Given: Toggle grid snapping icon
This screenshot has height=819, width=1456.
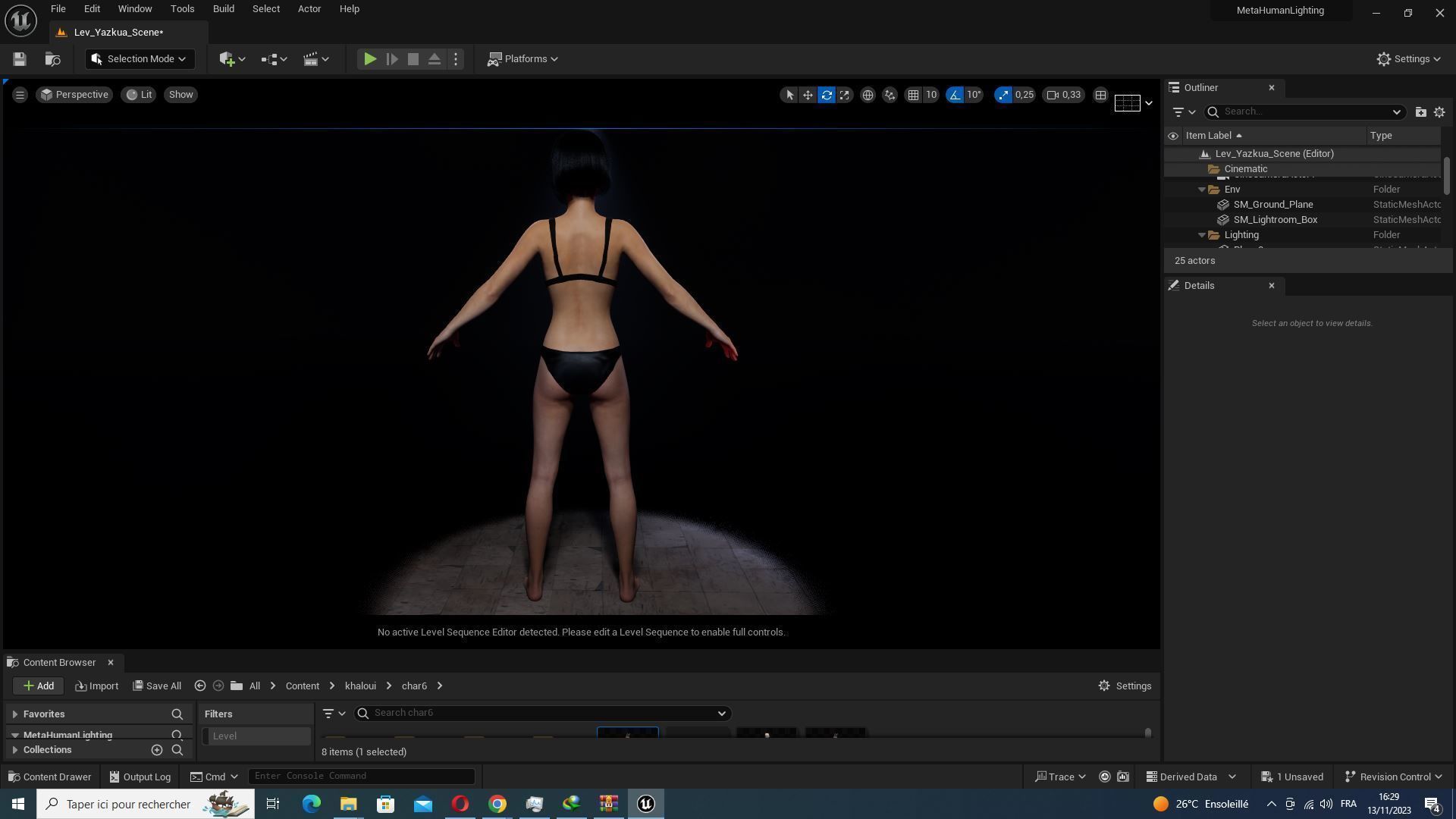Looking at the screenshot, I should point(913,95).
